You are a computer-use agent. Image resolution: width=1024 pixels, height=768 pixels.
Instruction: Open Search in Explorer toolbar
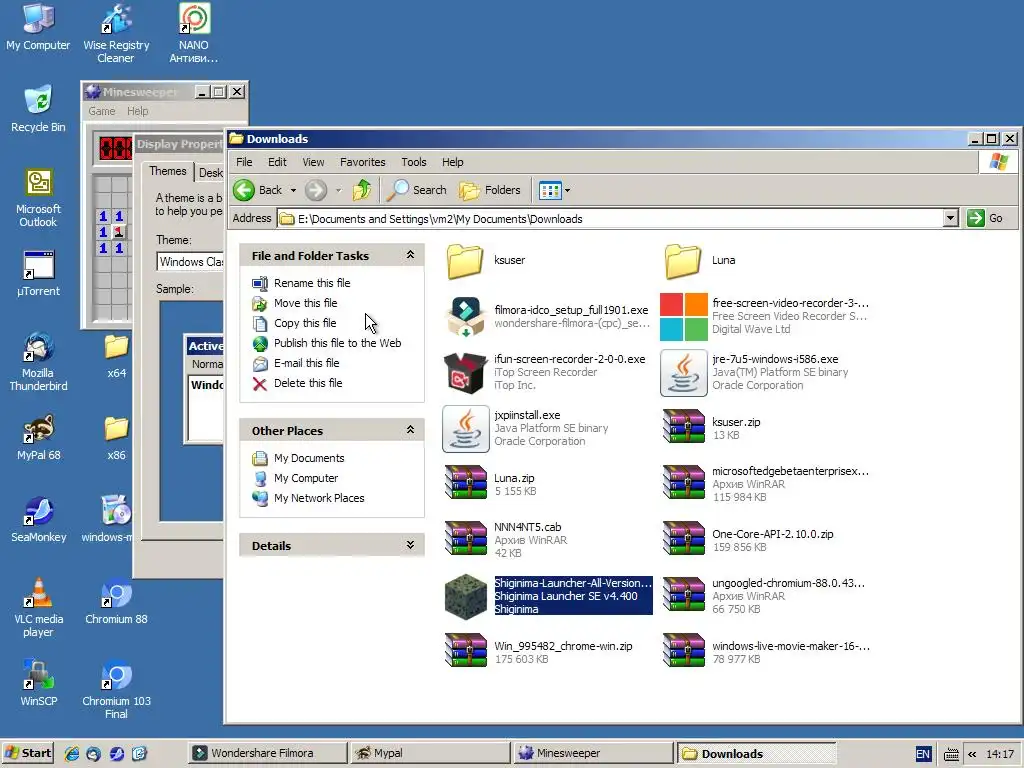[416, 190]
